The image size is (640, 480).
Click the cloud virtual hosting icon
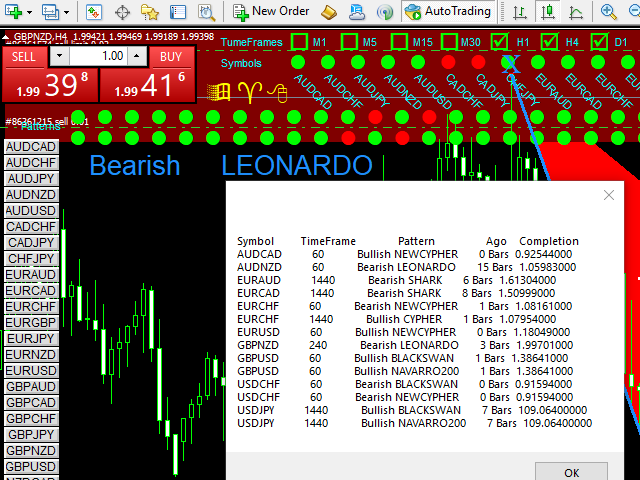point(357,12)
